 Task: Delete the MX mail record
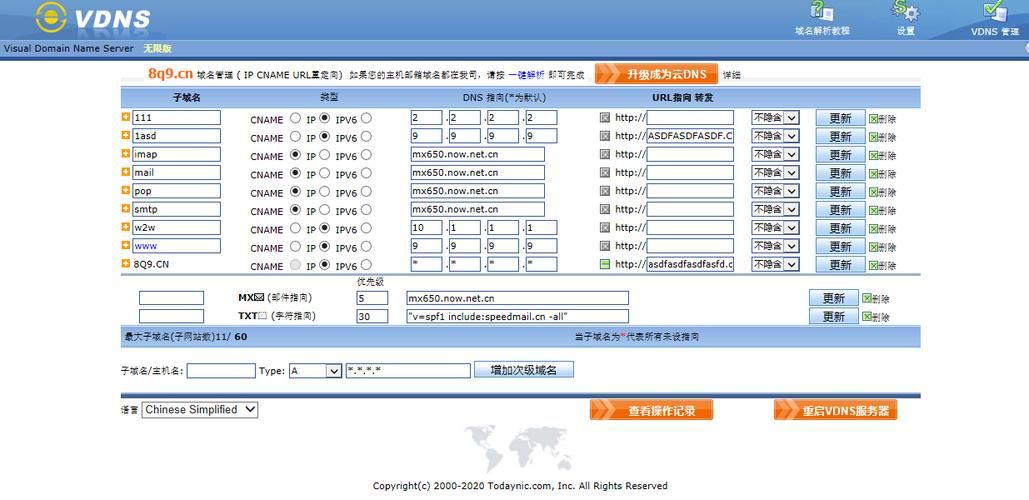point(876,299)
